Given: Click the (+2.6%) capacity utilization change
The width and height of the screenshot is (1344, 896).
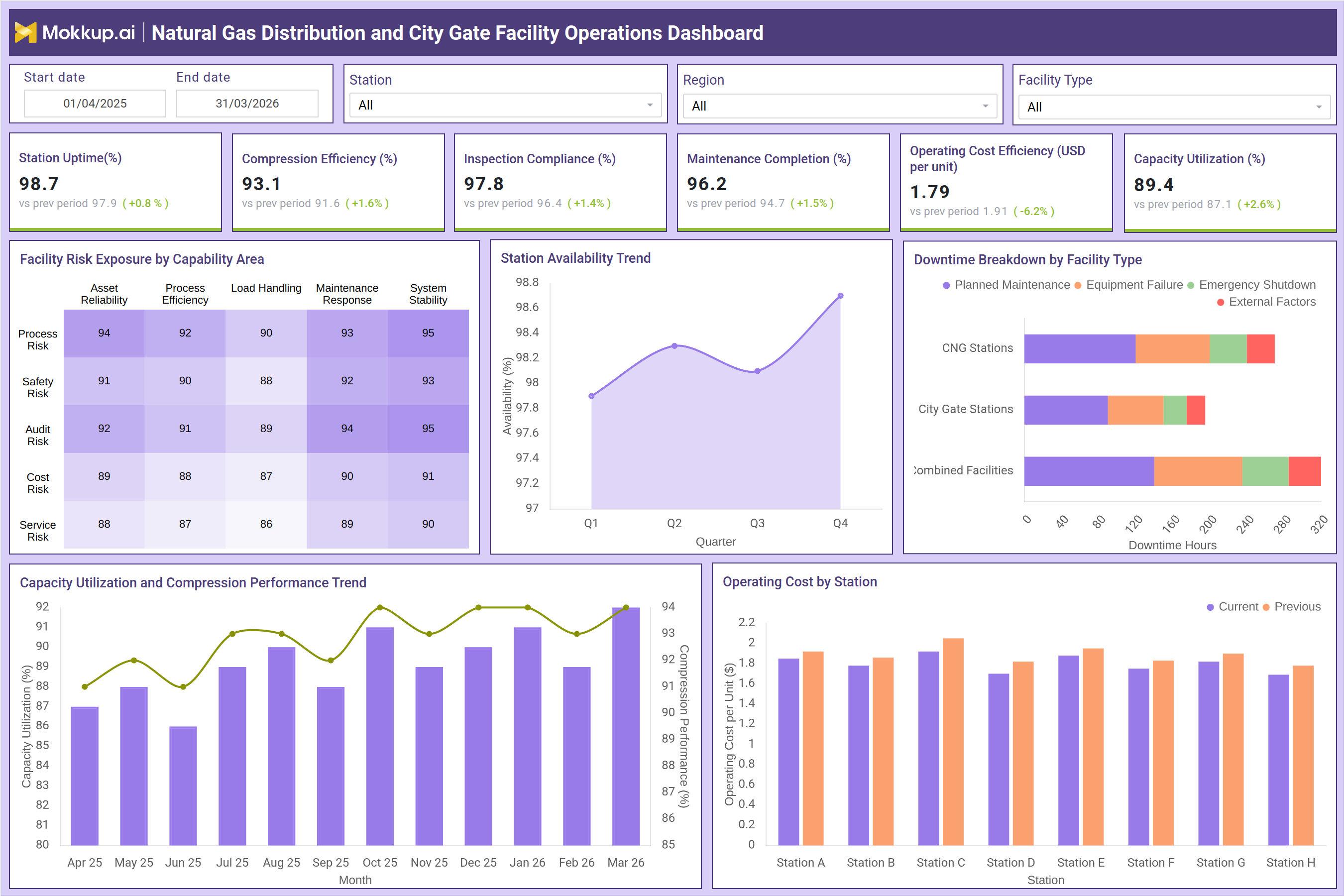Looking at the screenshot, I should pos(1259,205).
